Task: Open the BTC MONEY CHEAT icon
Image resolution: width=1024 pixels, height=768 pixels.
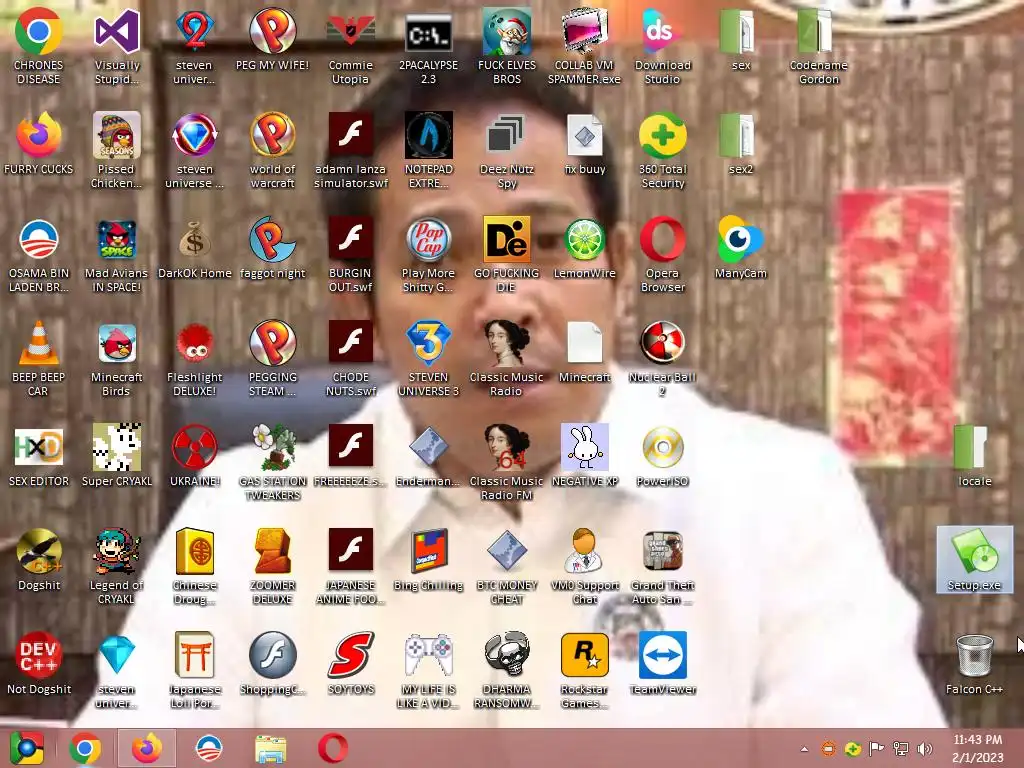Action: tap(507, 566)
